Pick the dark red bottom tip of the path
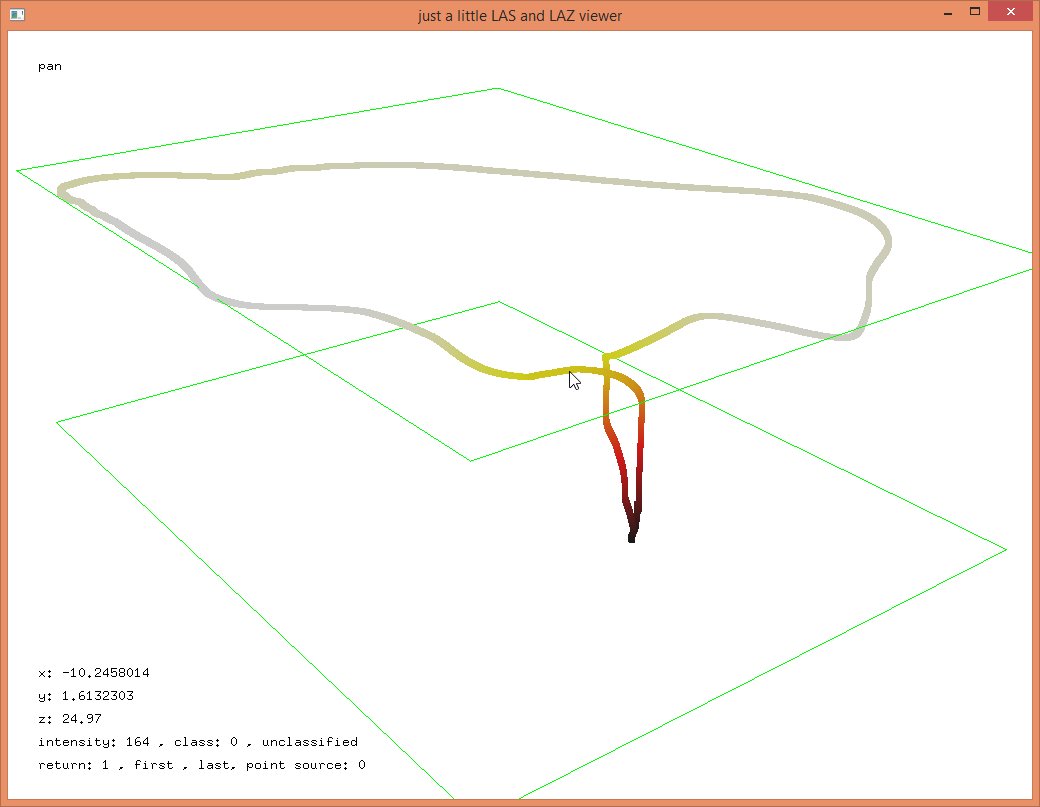The height and width of the screenshot is (807, 1040). point(631,538)
